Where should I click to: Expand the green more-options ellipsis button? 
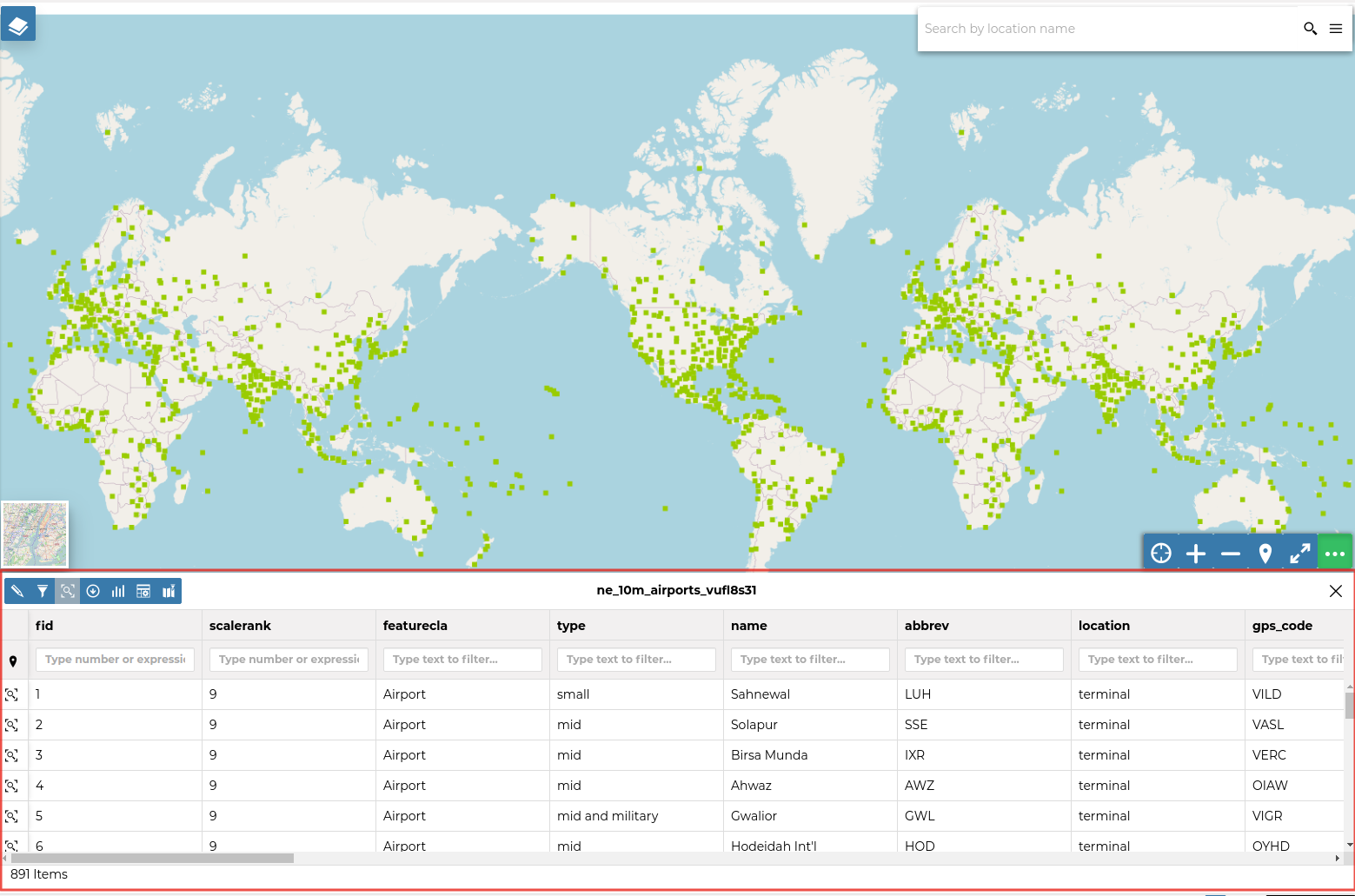click(x=1335, y=554)
